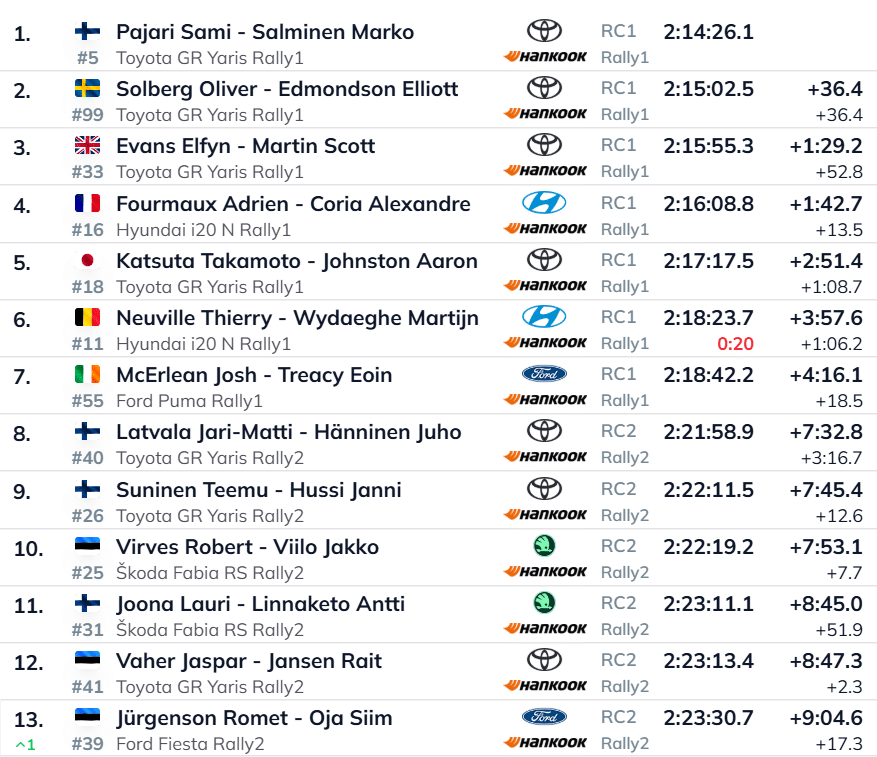Click the green position change indicator at rank 13

coord(25,745)
